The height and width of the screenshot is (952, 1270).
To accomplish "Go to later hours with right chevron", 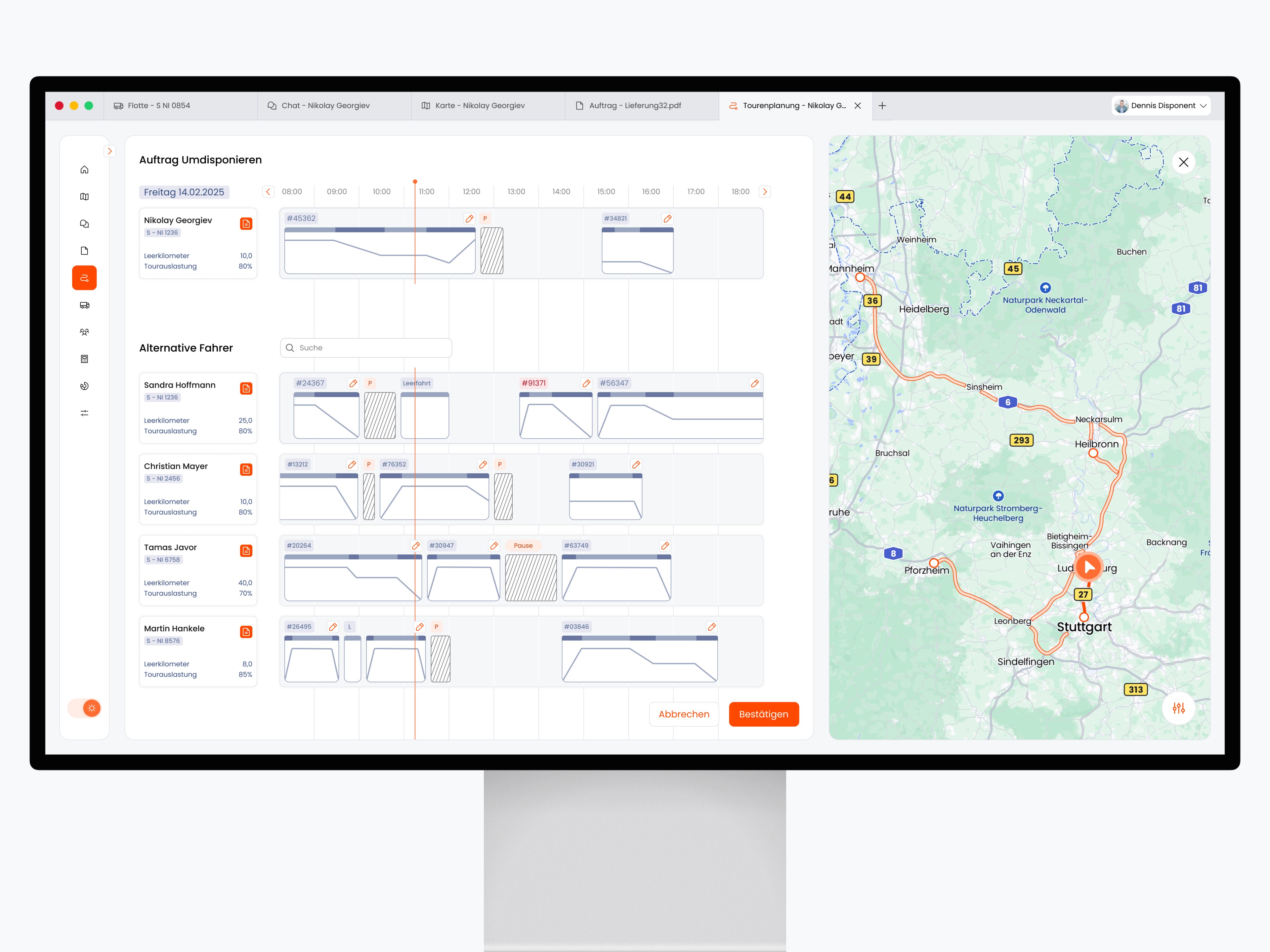I will [764, 192].
